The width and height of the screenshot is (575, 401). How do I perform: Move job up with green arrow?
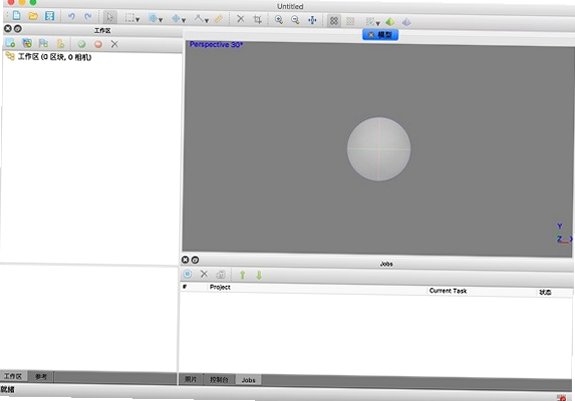pos(242,275)
